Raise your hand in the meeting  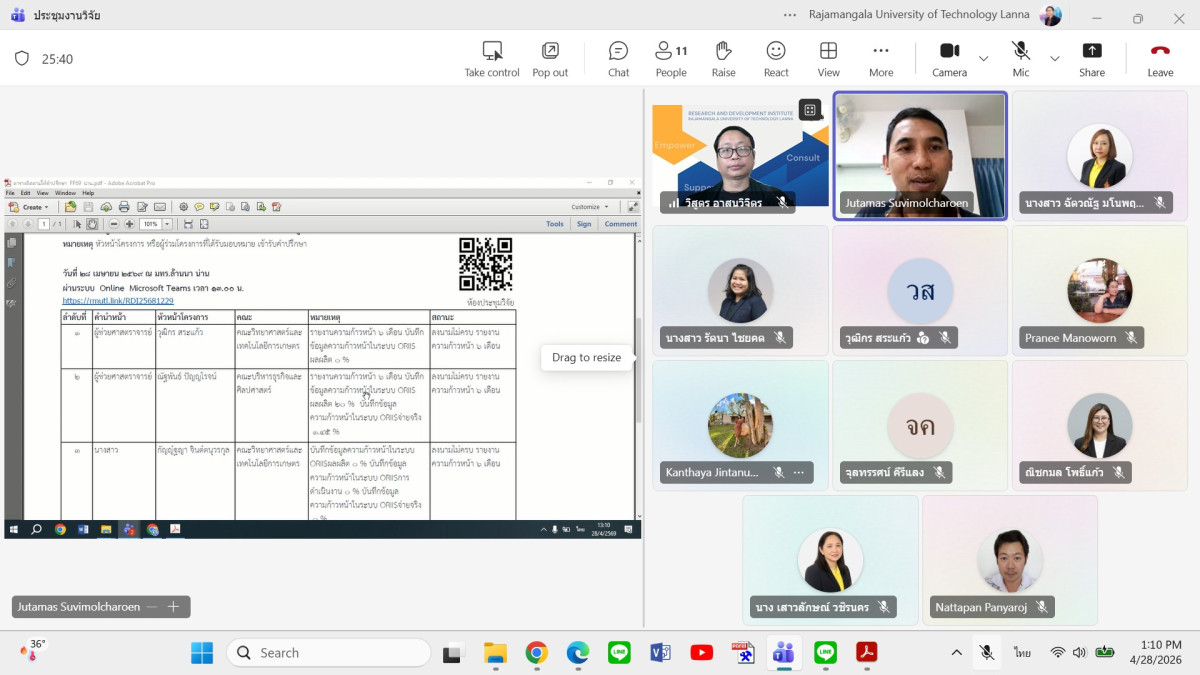click(x=723, y=58)
